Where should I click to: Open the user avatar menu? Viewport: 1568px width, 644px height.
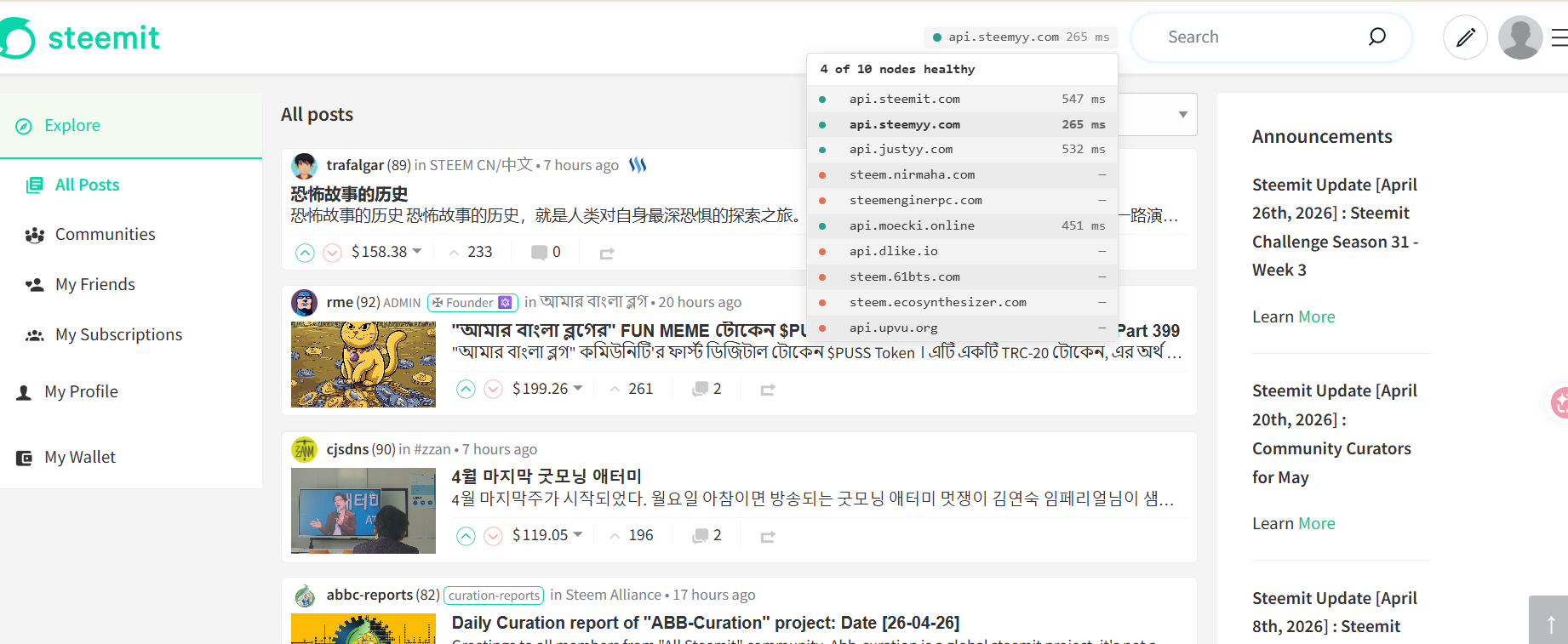point(1520,37)
